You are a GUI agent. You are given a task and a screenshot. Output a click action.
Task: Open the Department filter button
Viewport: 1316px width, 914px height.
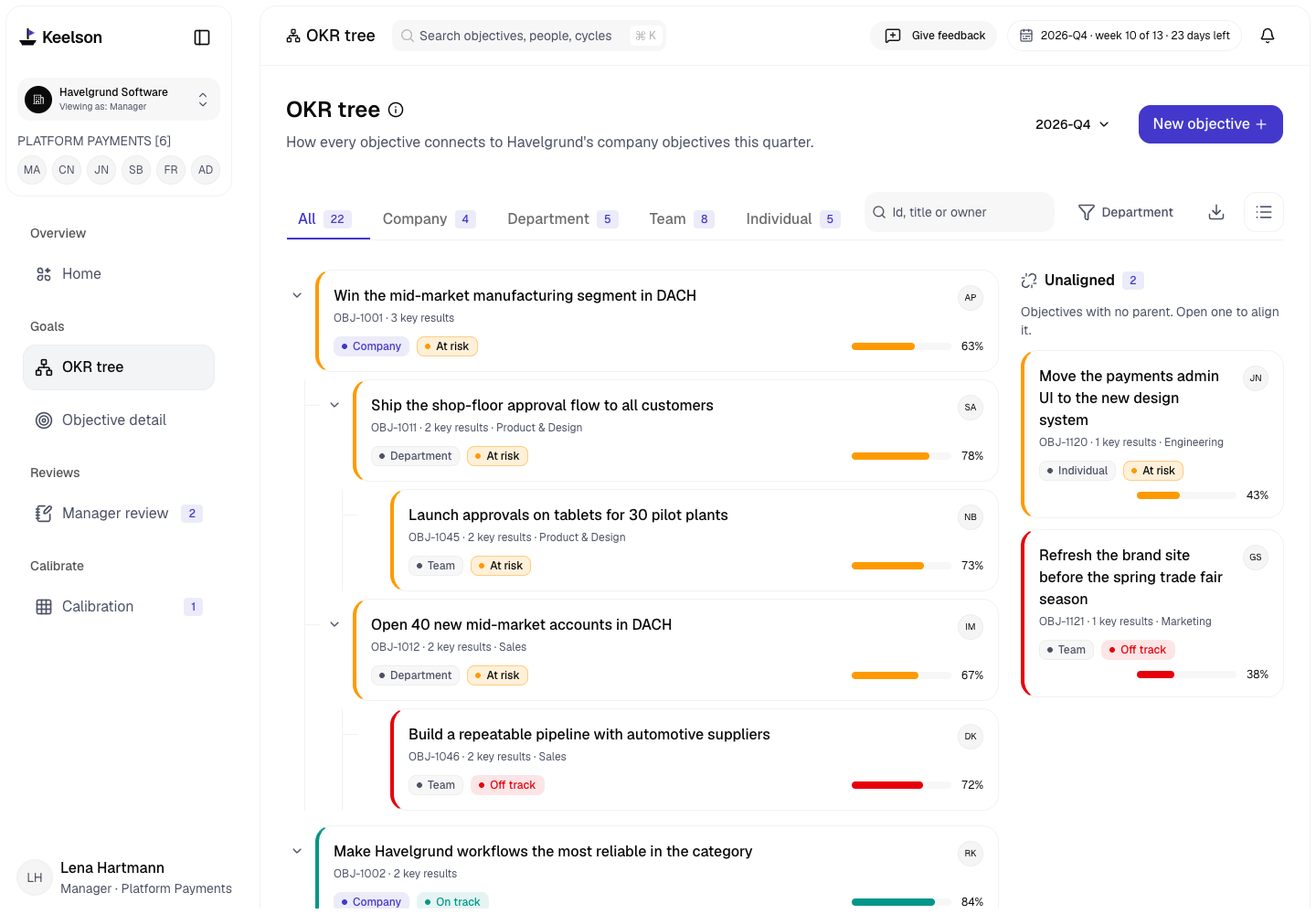(x=1126, y=212)
